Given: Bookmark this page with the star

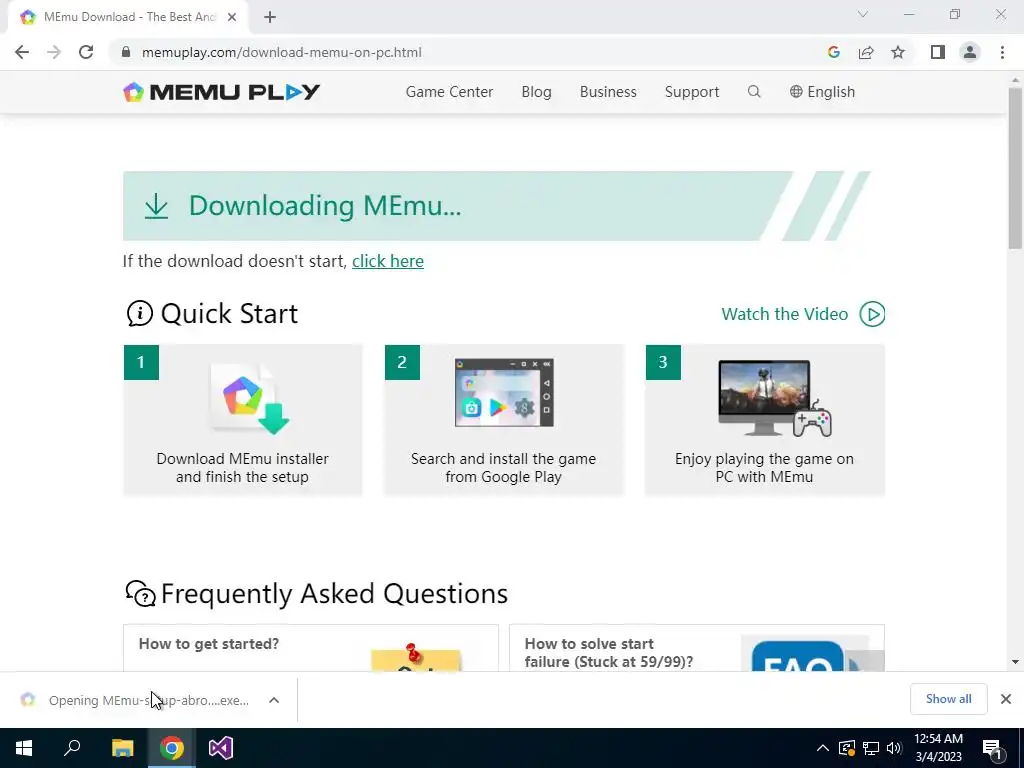Looking at the screenshot, I should [898, 52].
